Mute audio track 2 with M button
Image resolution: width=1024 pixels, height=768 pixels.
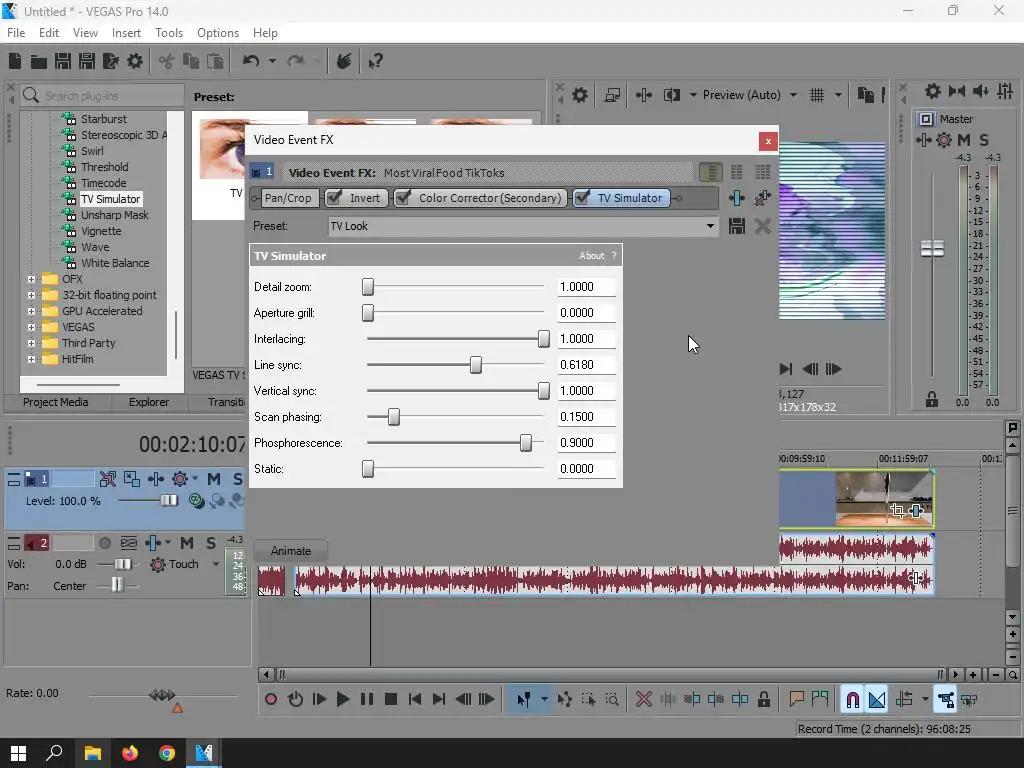coord(187,543)
